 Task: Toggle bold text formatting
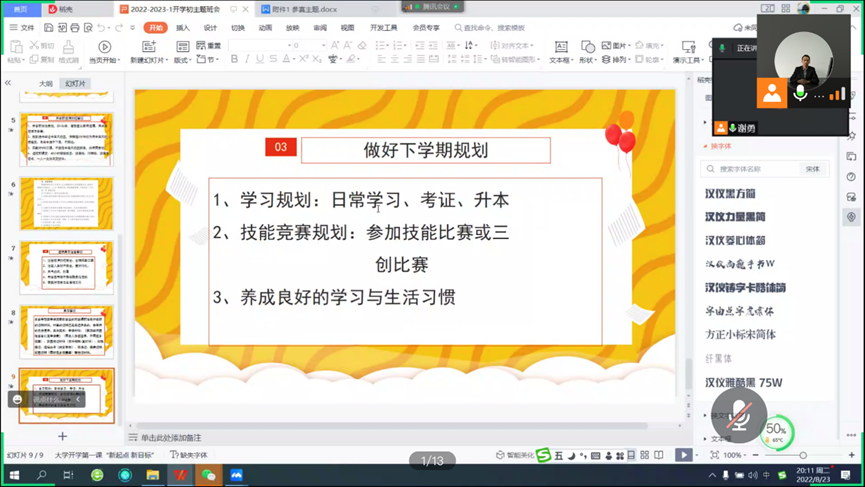[x=234, y=60]
